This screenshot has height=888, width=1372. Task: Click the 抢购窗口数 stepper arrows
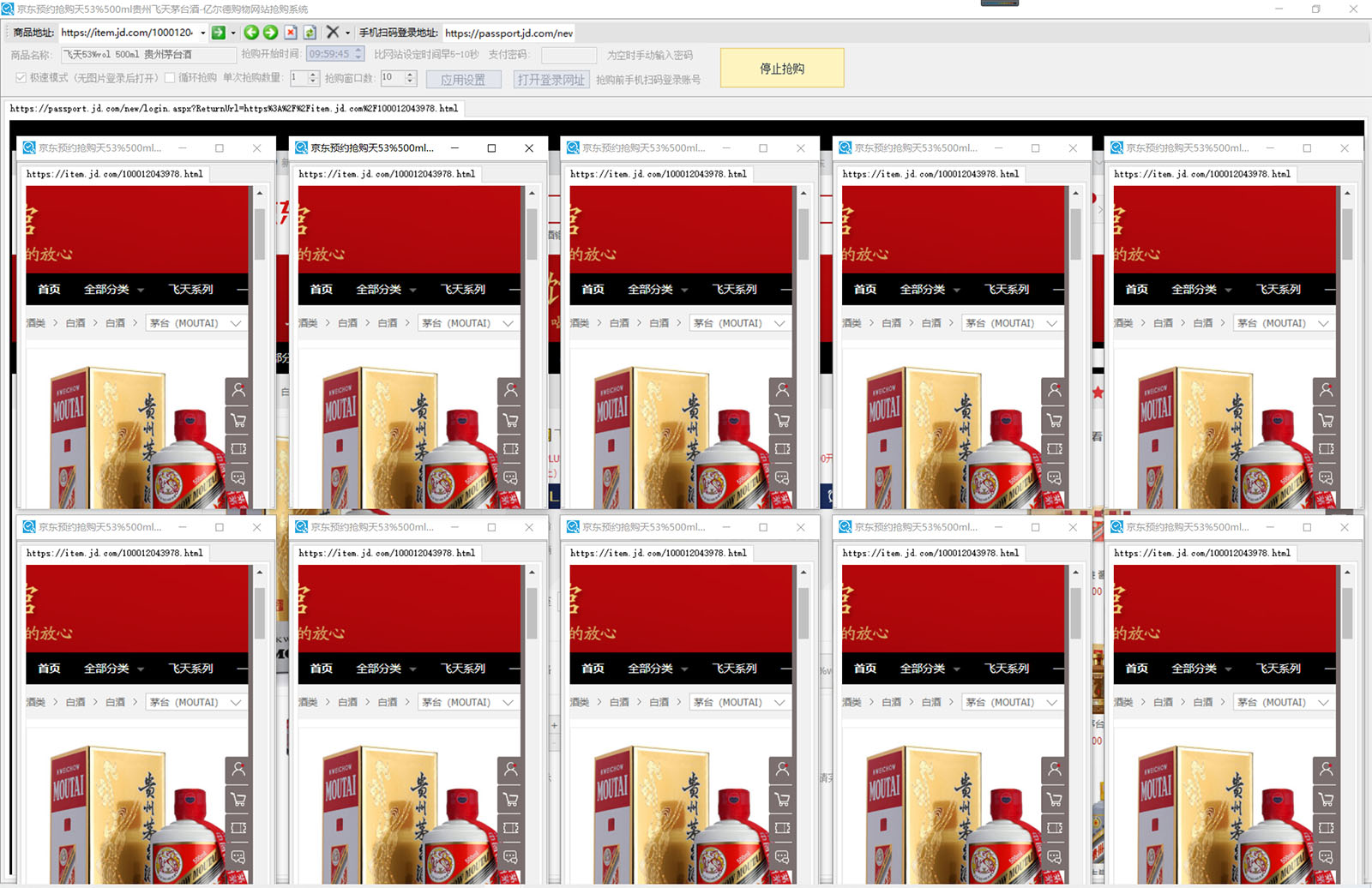click(411, 78)
